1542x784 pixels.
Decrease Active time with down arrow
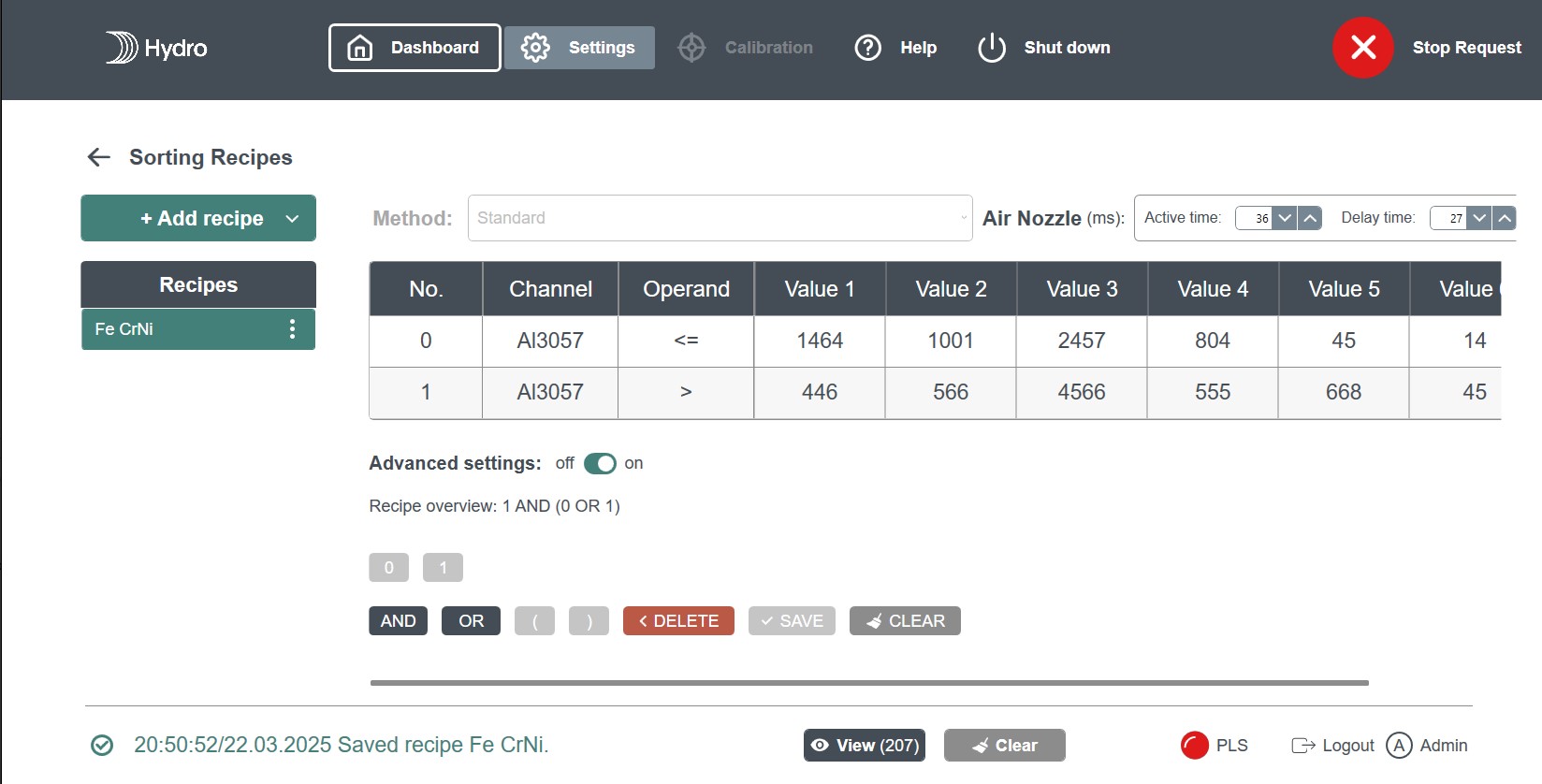1286,218
